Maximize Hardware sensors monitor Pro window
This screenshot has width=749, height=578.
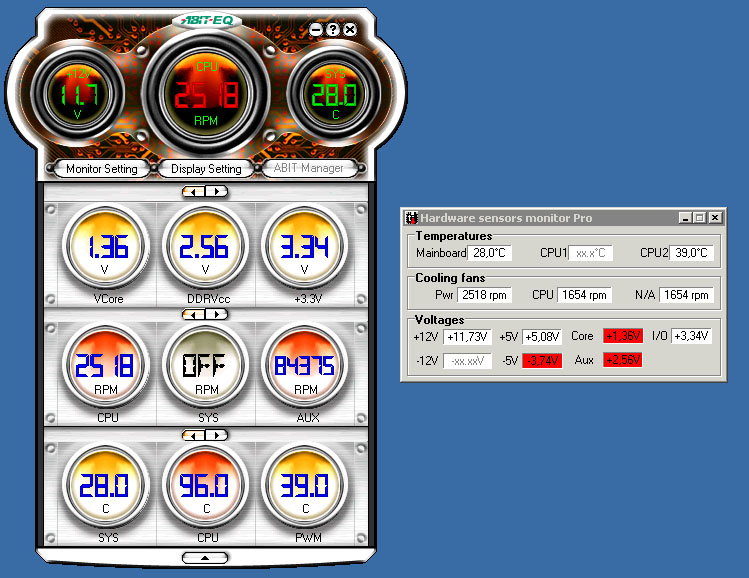tap(699, 218)
